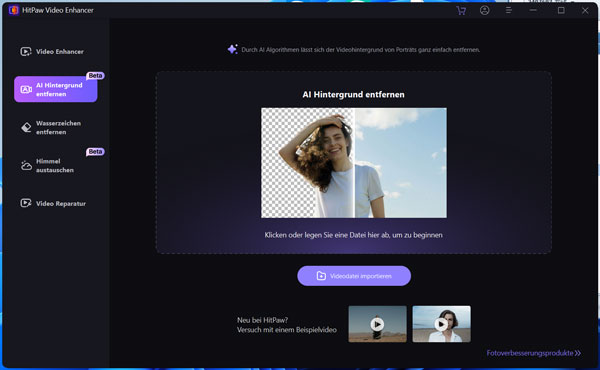Click the Beta badge on Himmel austauschen
Viewport: 600px width, 370px height.
pos(95,152)
